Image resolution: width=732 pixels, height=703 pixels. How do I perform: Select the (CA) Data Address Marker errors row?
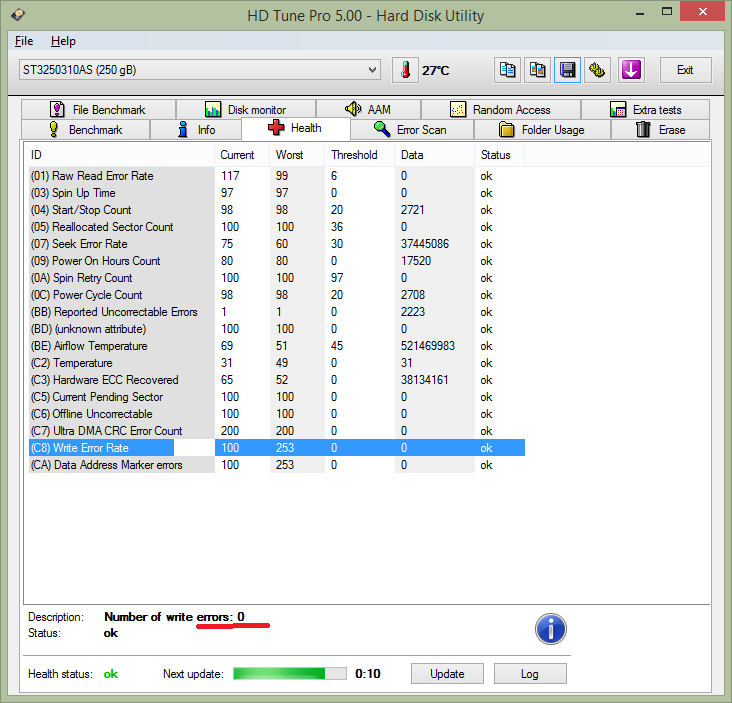click(x=276, y=465)
